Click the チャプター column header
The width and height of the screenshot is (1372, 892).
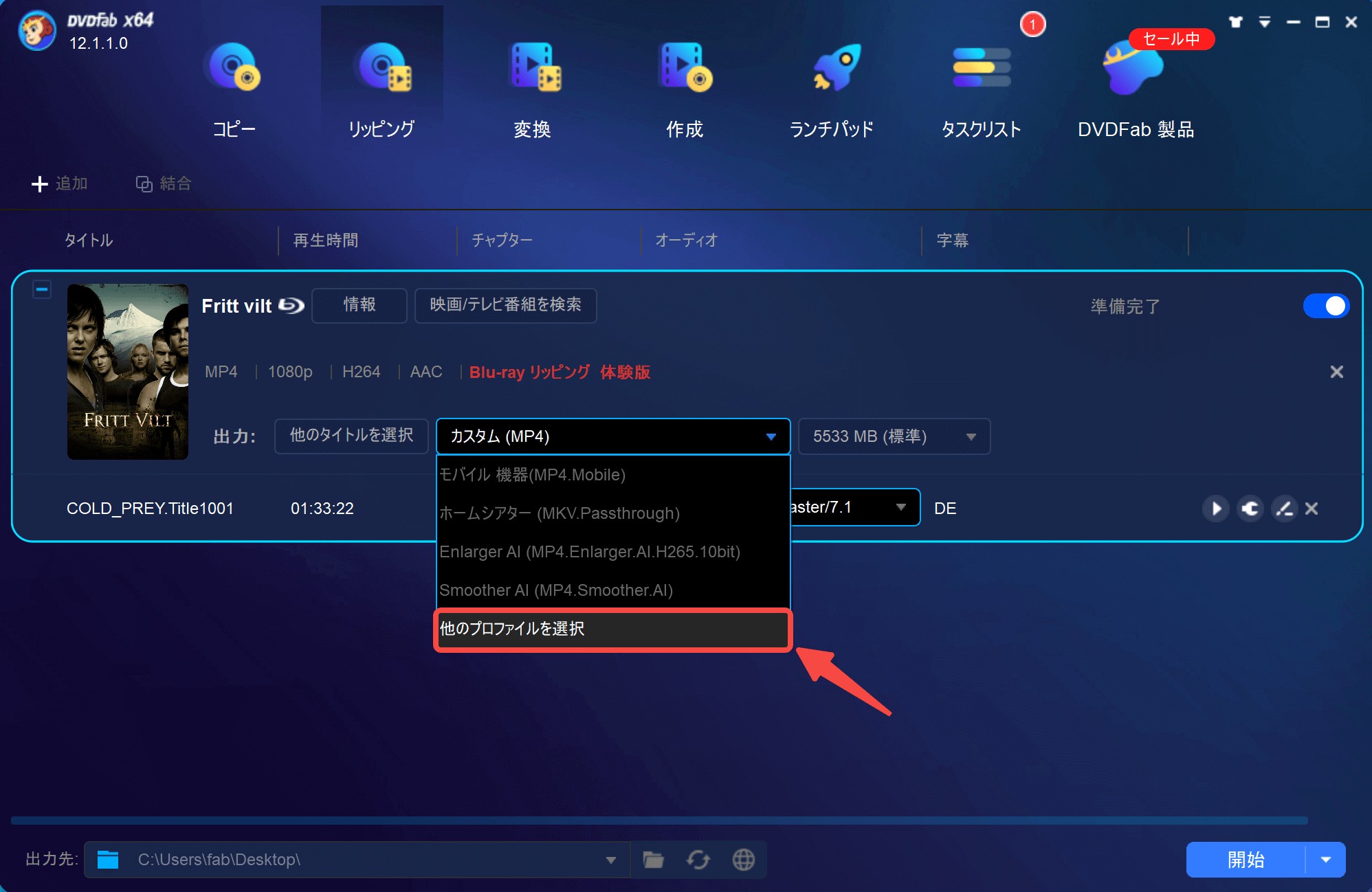coord(502,240)
